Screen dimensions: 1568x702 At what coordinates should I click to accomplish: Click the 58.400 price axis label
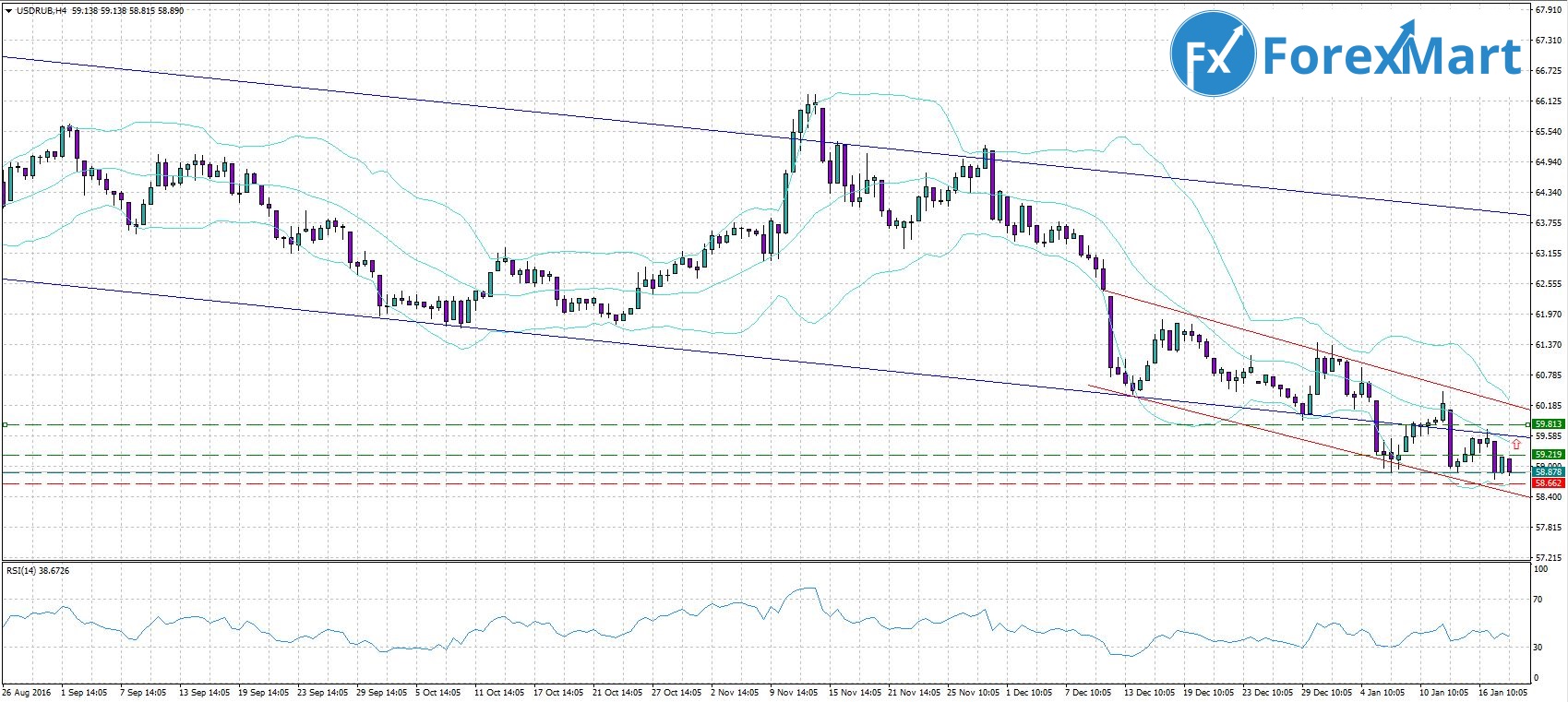(1548, 496)
